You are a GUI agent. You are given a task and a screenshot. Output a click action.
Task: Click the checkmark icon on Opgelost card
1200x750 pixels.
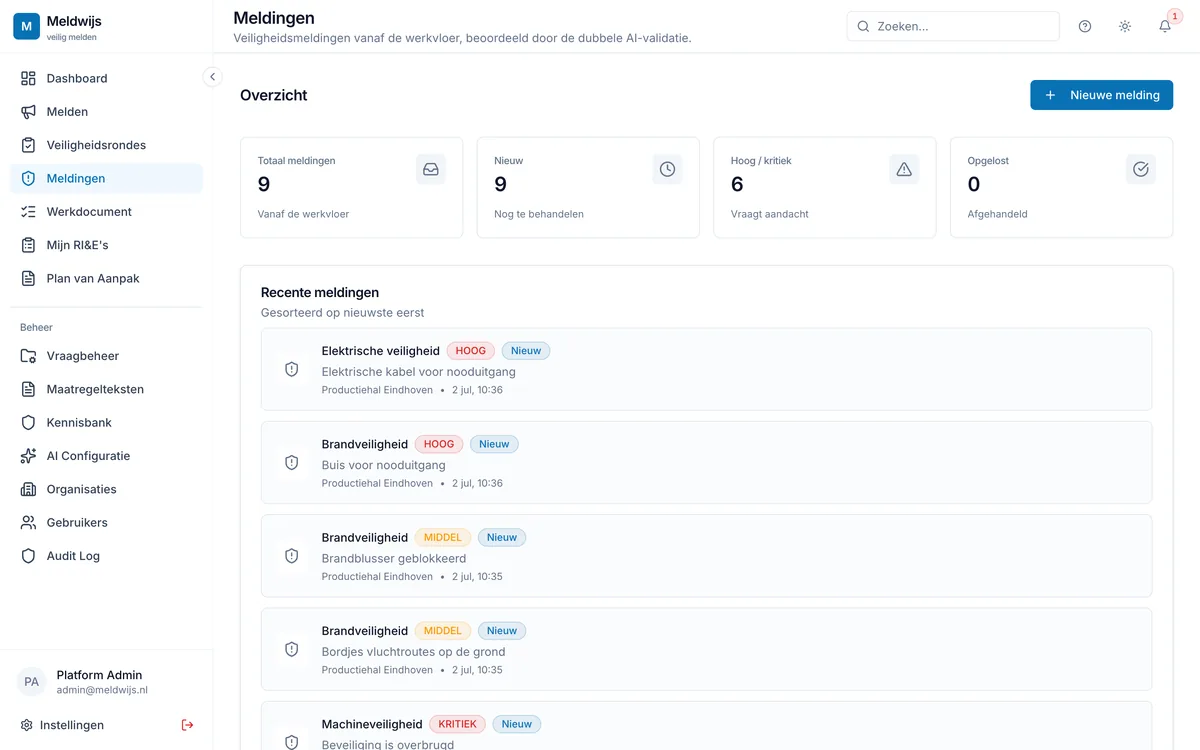1141,169
